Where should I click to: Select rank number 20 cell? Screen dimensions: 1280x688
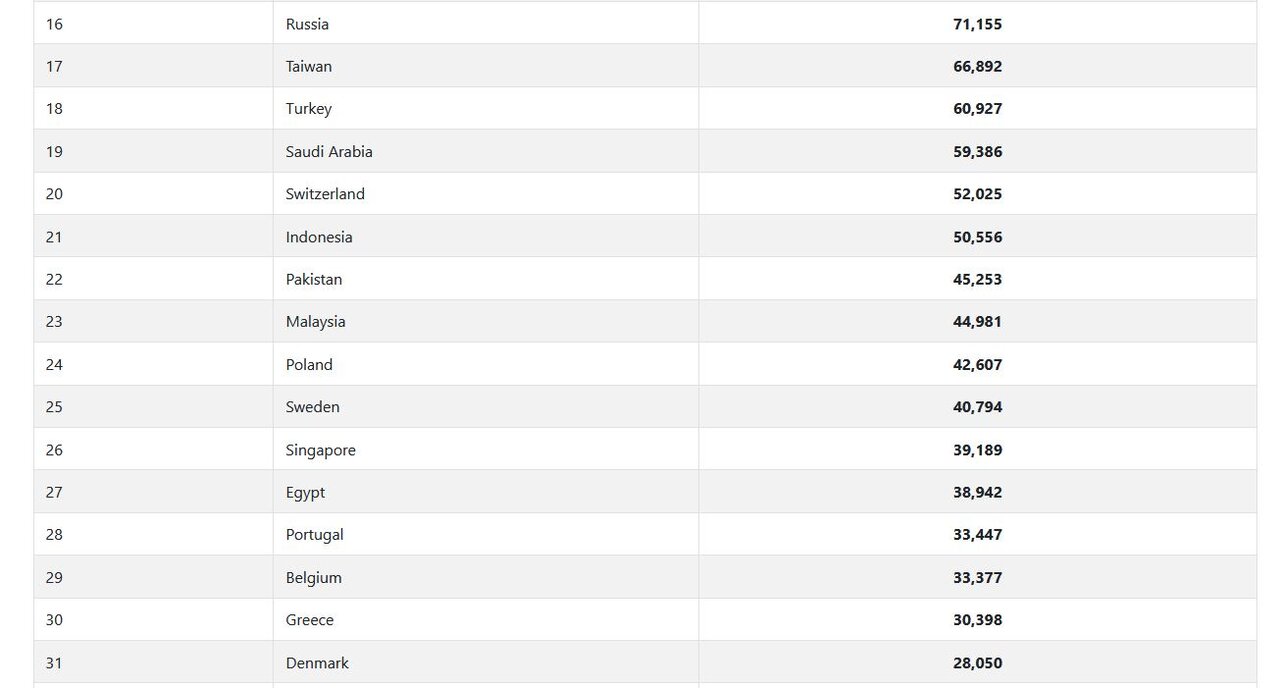pyautogui.click(x=54, y=194)
